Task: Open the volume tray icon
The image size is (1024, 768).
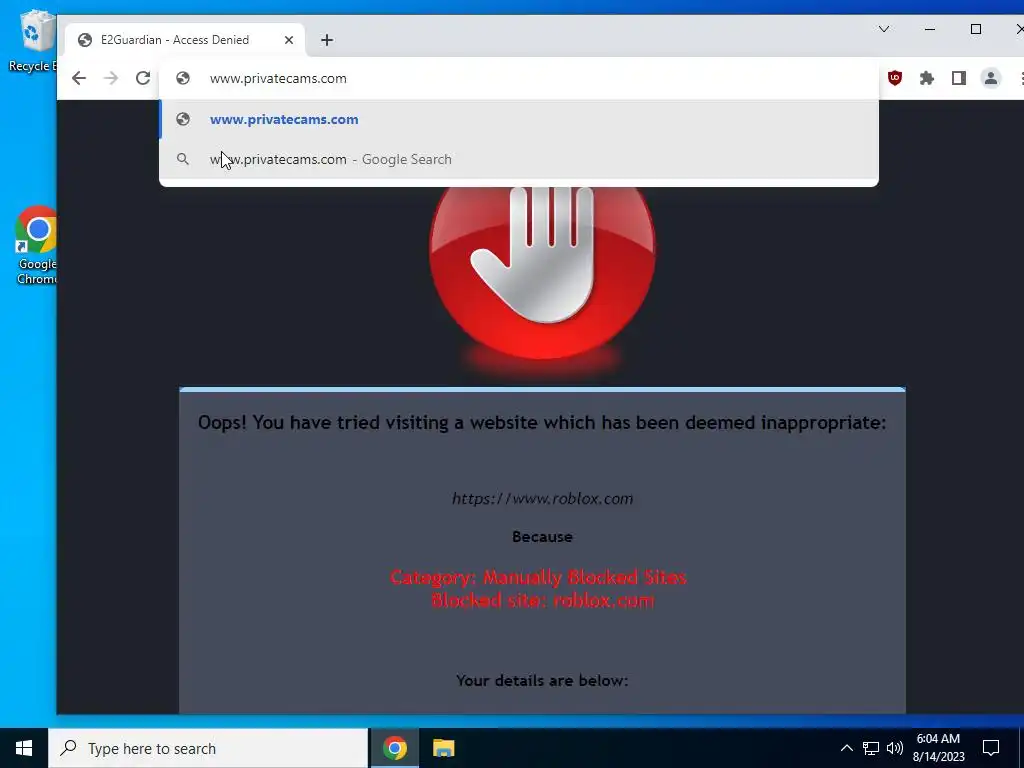Action: coord(895,748)
